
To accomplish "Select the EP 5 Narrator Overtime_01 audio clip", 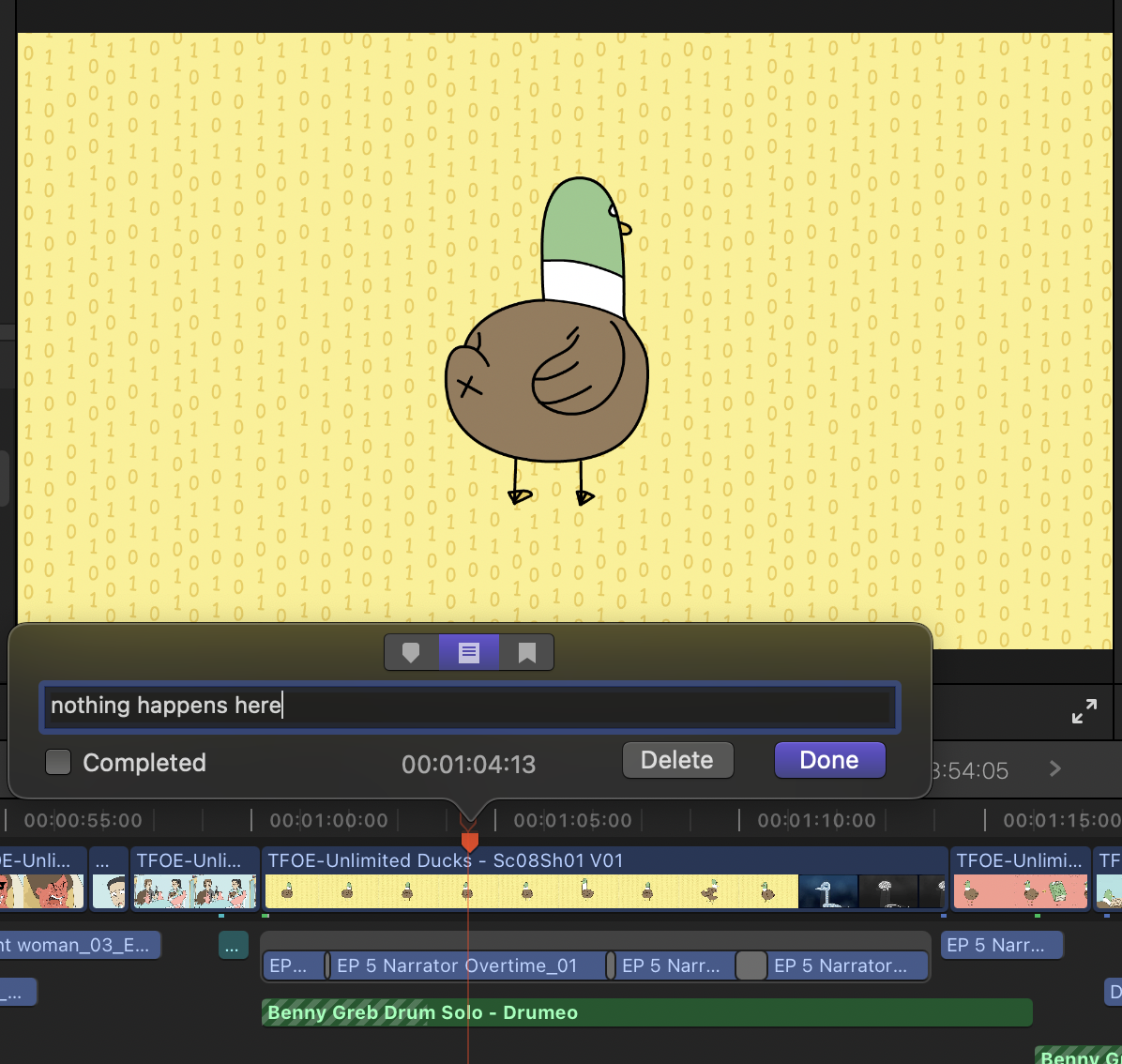I will point(466,965).
